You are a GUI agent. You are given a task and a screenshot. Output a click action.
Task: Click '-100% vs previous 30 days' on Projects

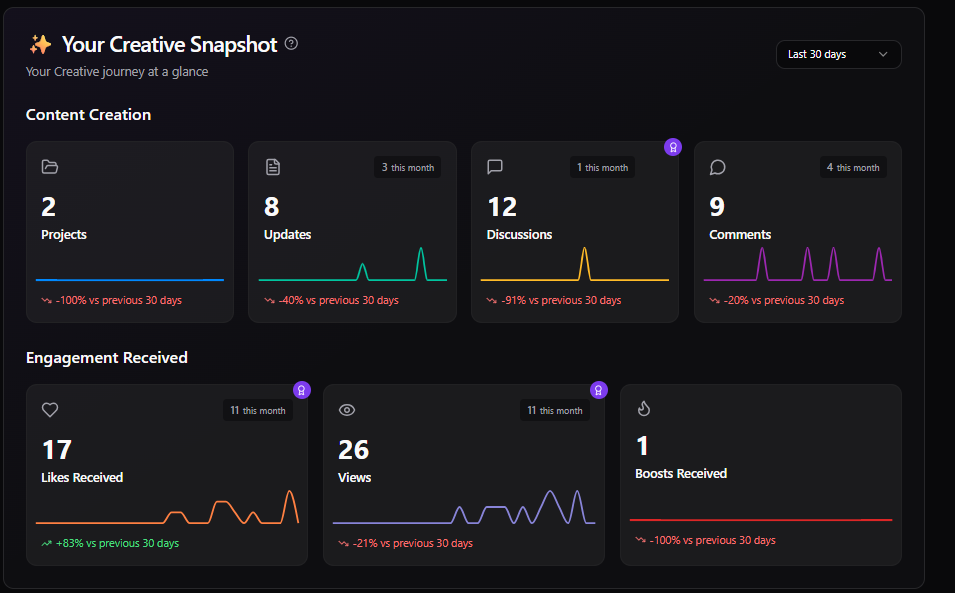[x=119, y=300]
